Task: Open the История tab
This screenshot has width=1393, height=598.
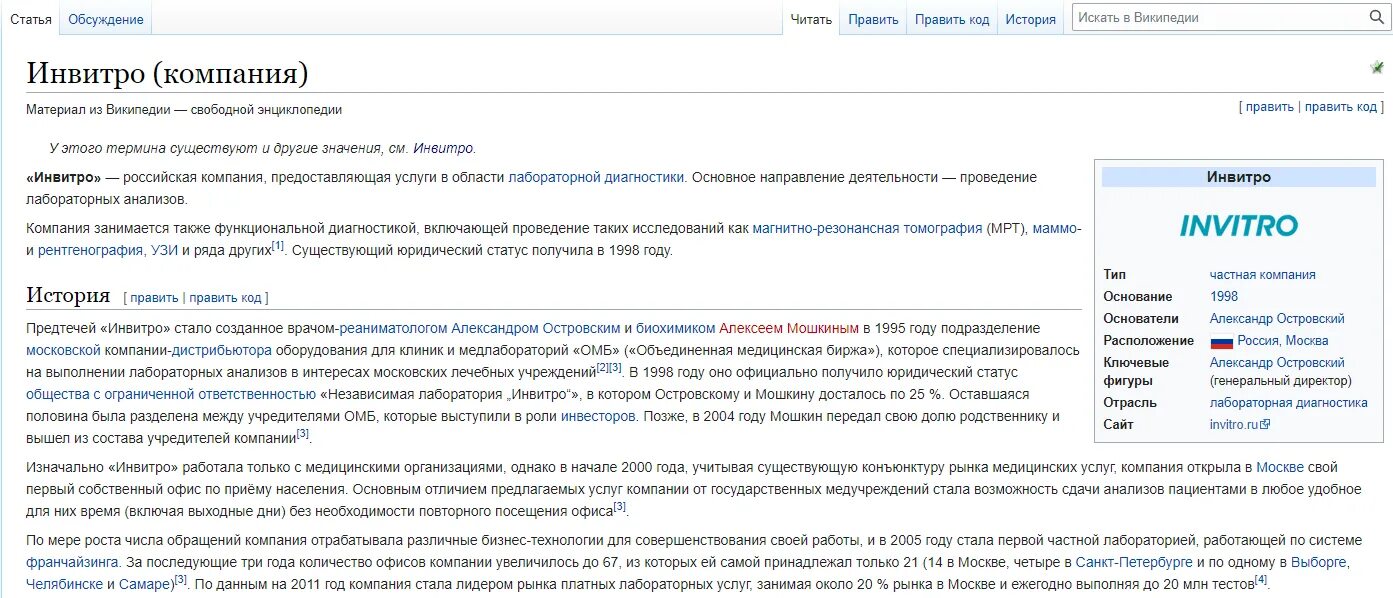Action: click(x=1031, y=19)
